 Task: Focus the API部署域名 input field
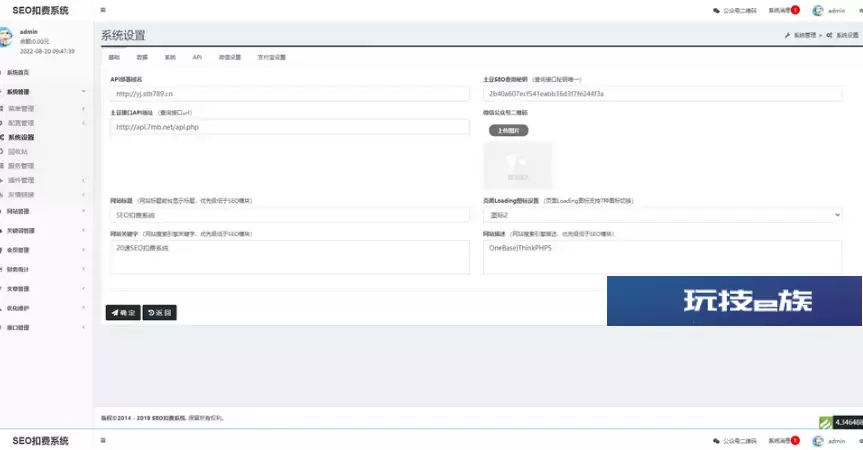click(x=290, y=94)
